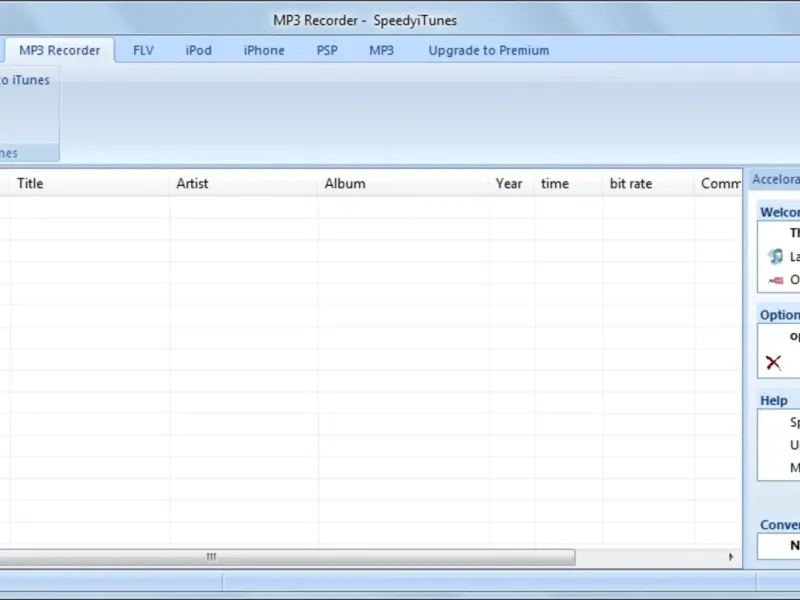Click the Help panel heading

pos(774,401)
